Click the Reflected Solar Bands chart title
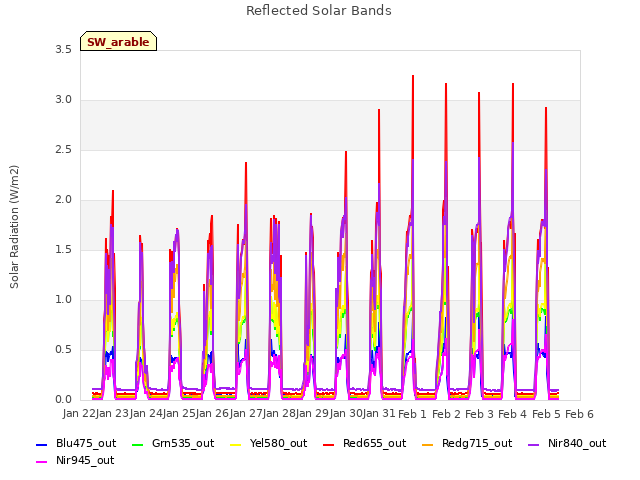 319,11
